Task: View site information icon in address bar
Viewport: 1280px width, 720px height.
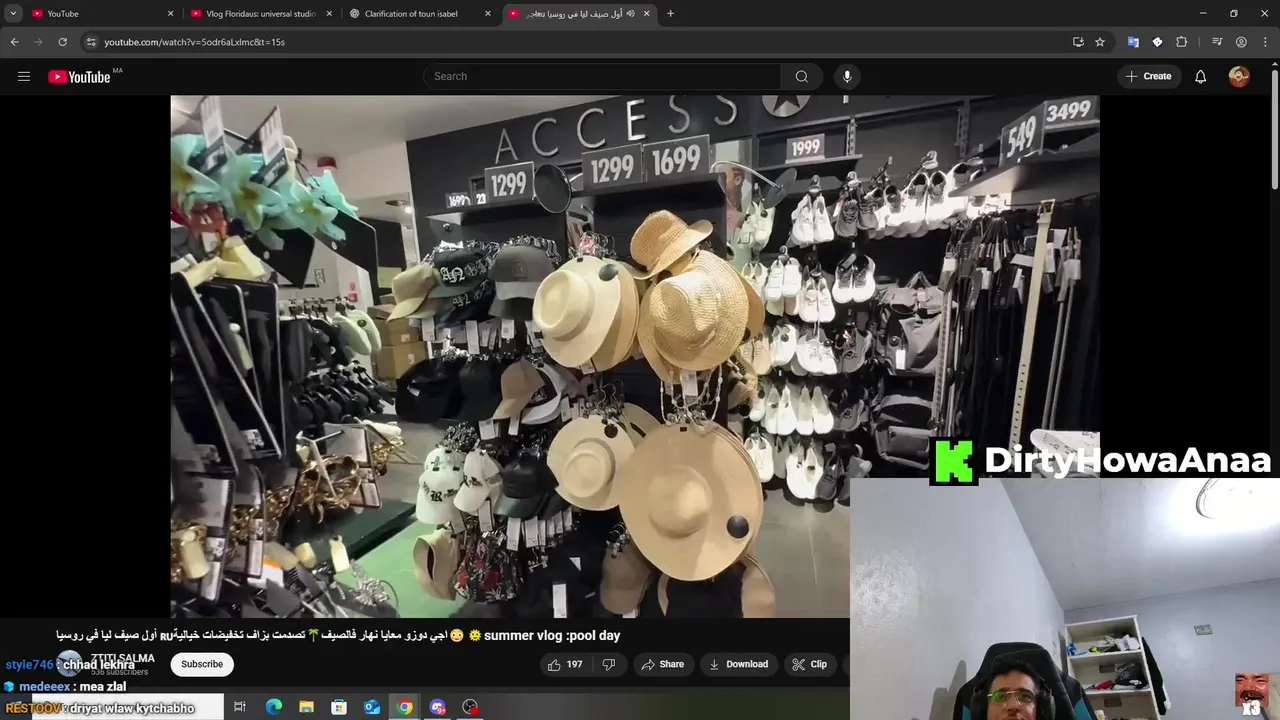Action: 91,42
